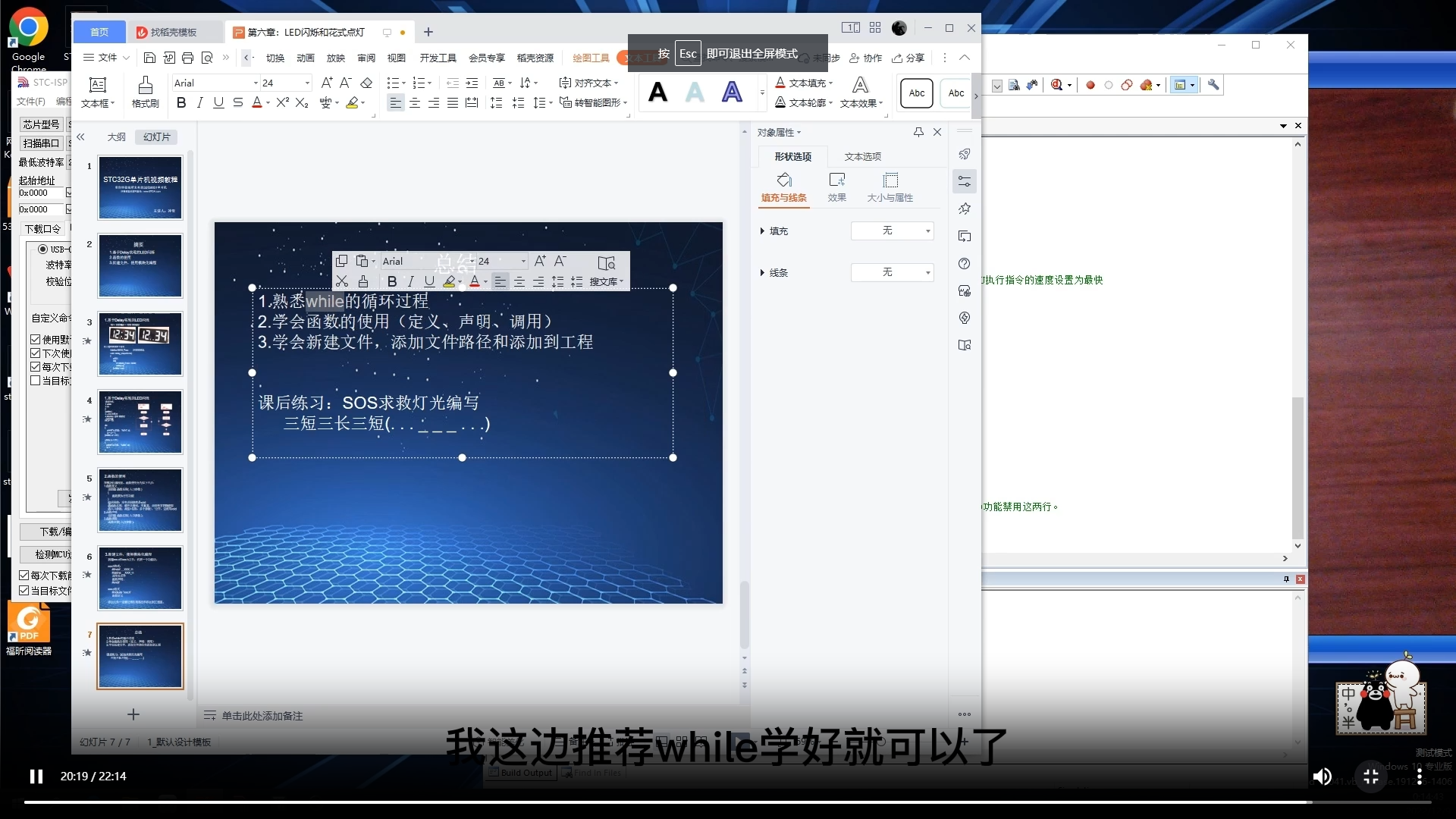Click the Cut scissors icon in floating toolbar
Screen dimensions: 1456x819
pyautogui.click(x=342, y=281)
